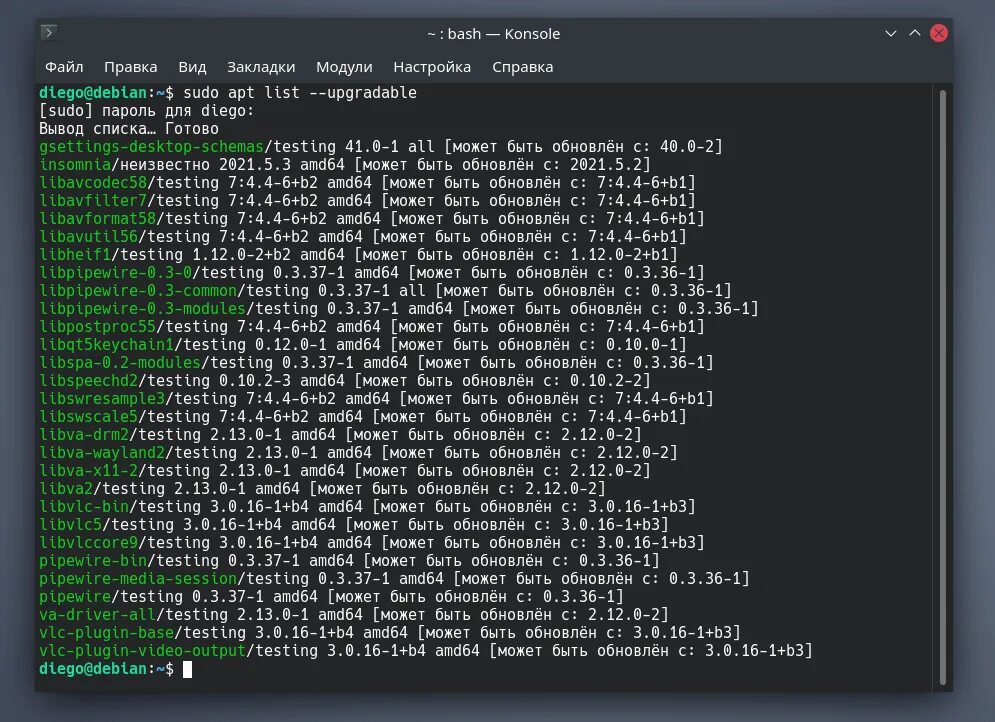Click package name insomnia

click(x=75, y=164)
